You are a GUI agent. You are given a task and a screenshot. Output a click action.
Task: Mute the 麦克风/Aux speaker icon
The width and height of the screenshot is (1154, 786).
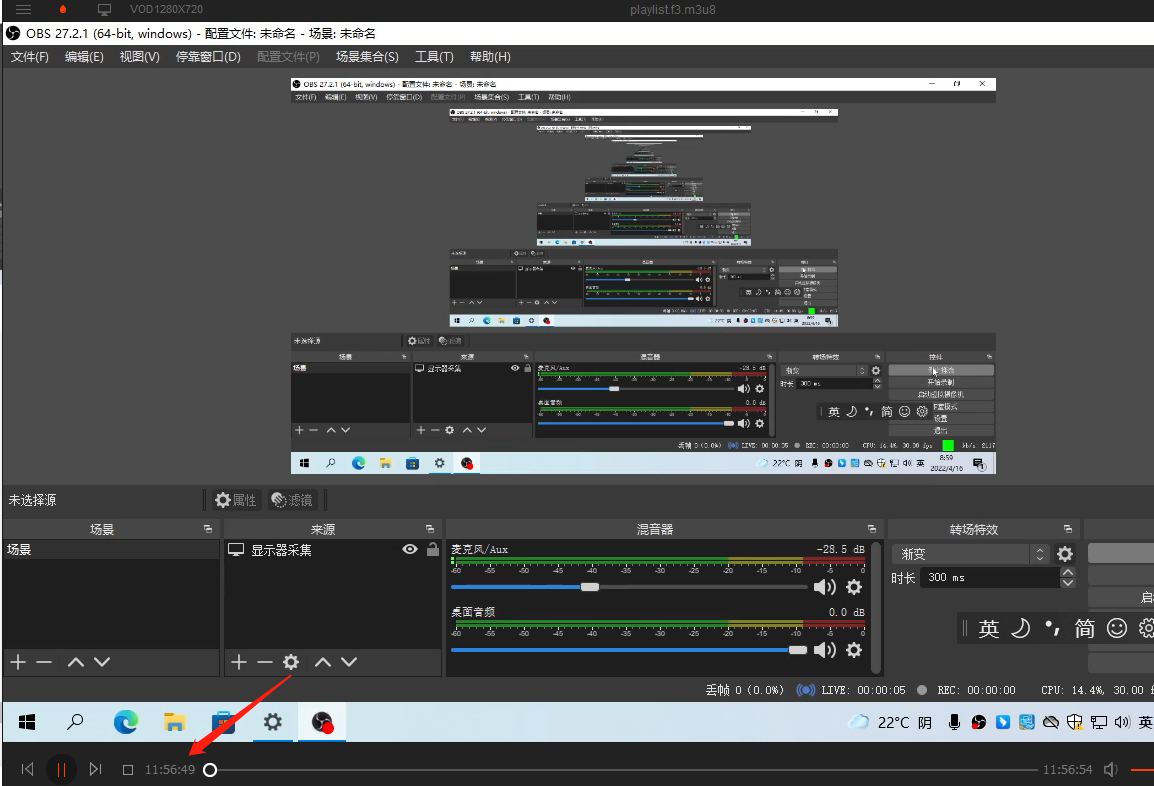coord(825,587)
